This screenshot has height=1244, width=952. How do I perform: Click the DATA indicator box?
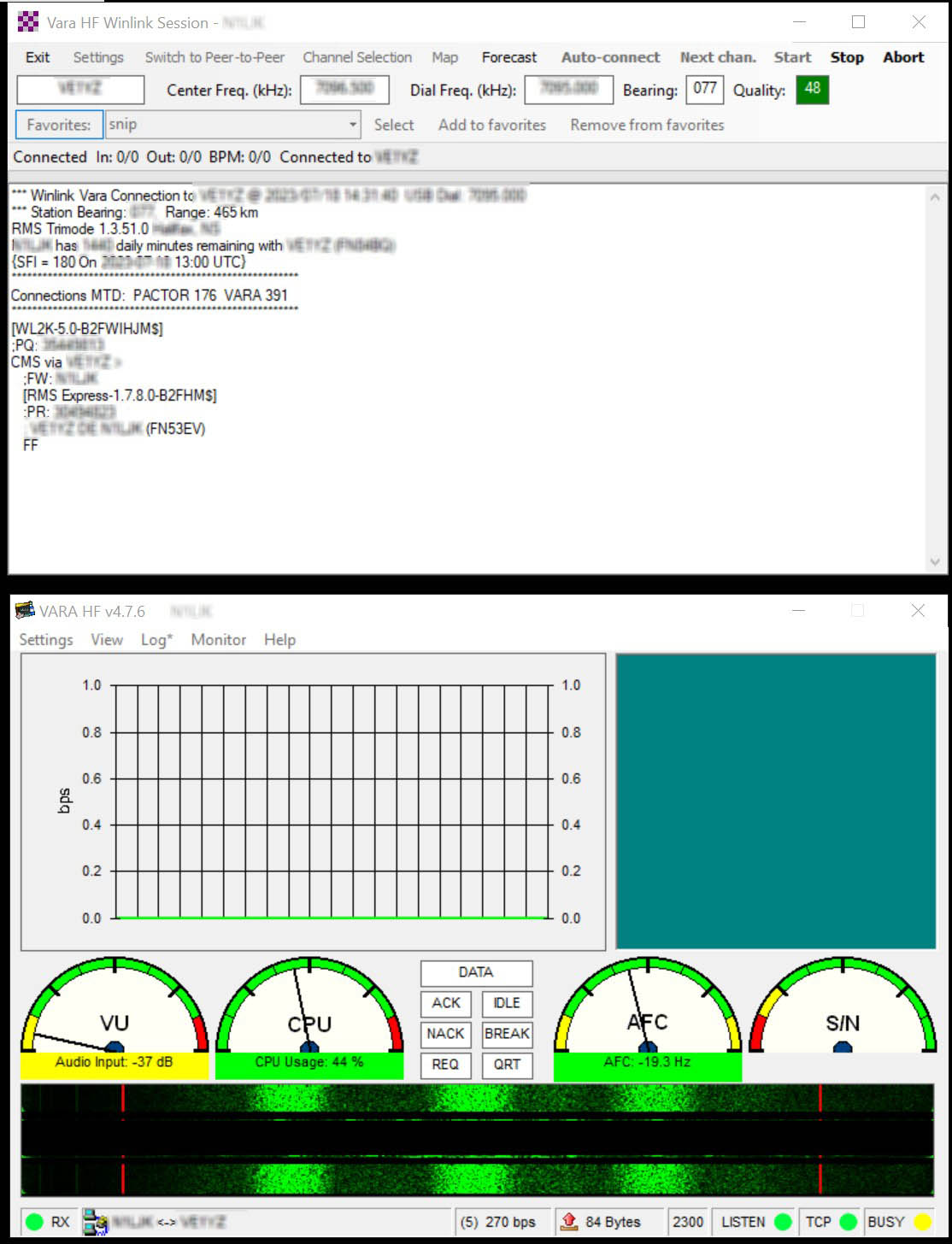(x=476, y=972)
